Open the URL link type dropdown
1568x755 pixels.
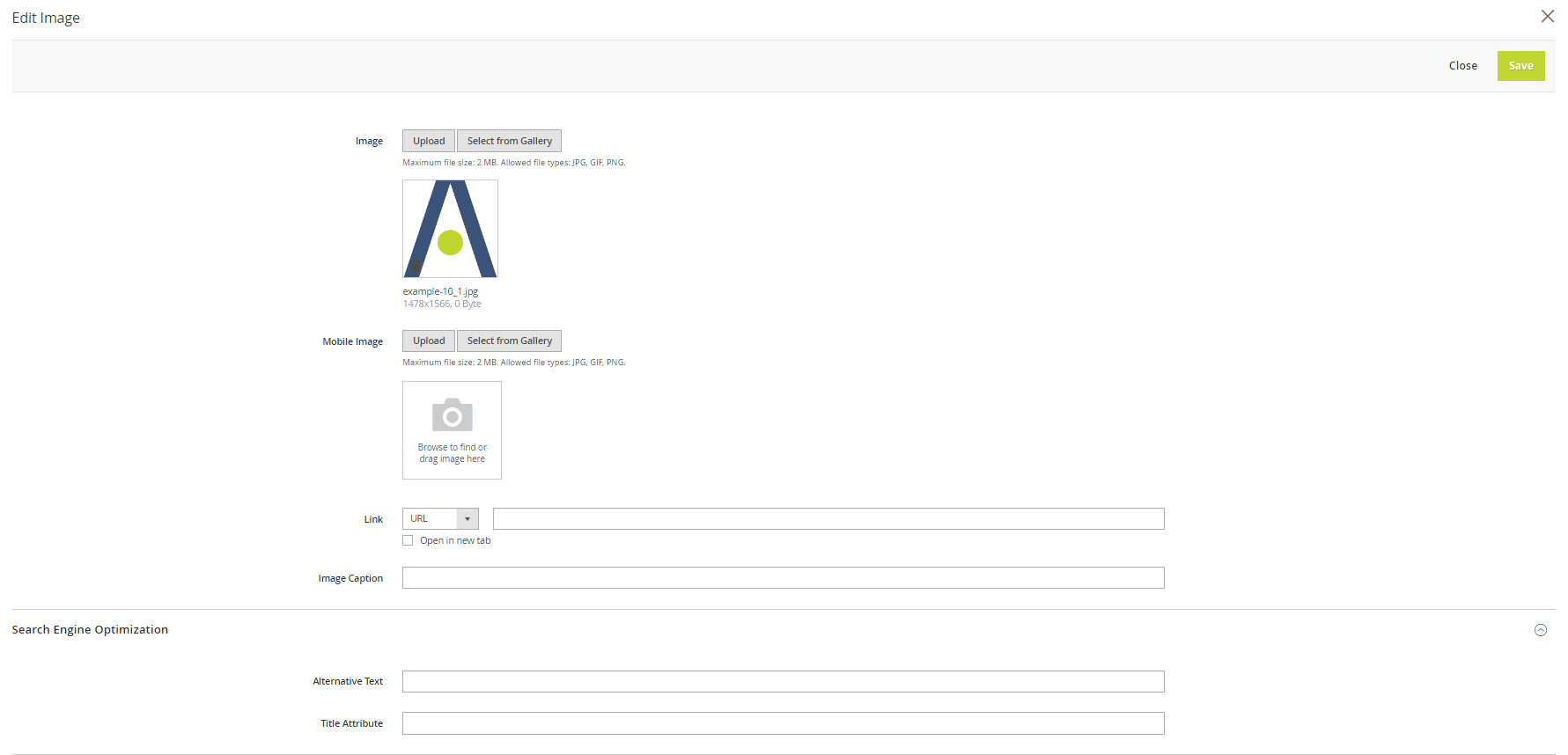pos(440,519)
